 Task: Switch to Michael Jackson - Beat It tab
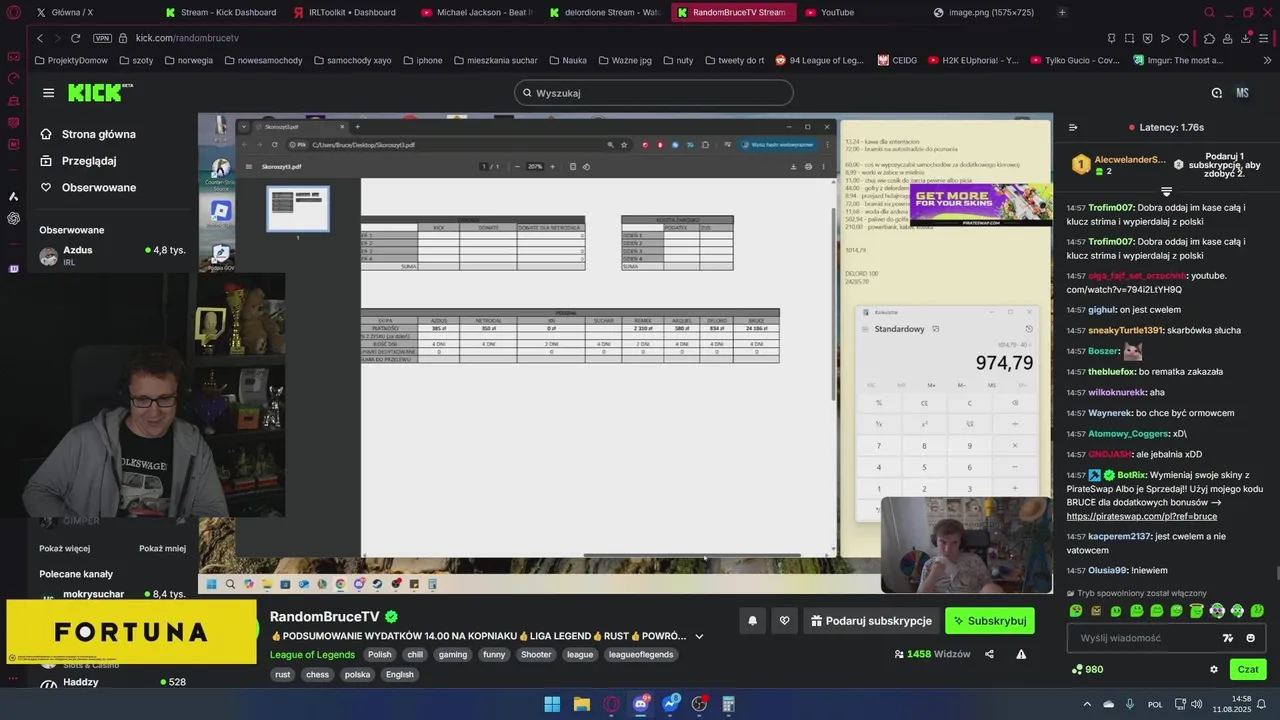point(477,12)
